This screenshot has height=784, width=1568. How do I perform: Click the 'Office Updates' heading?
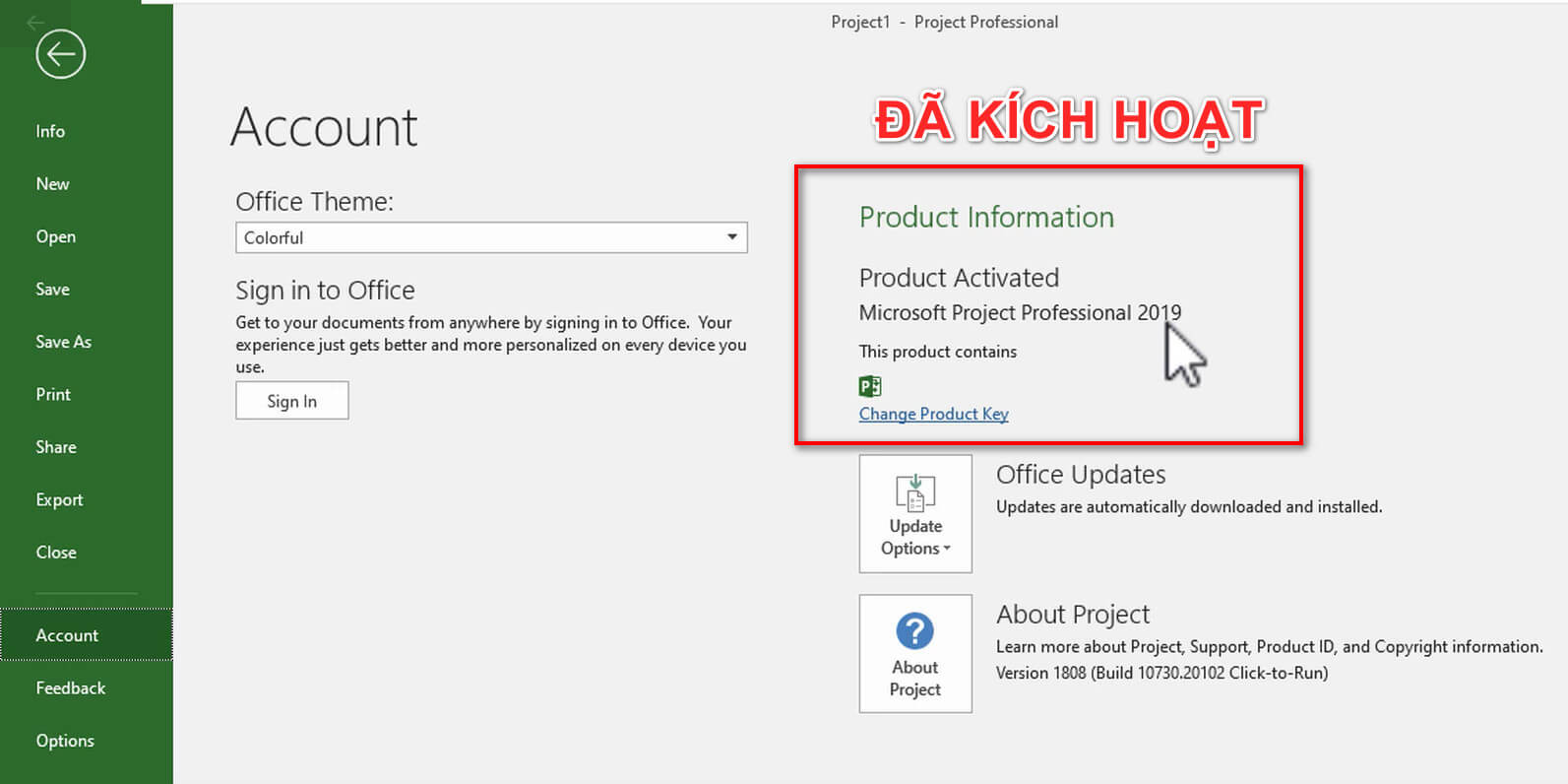pyautogui.click(x=1081, y=475)
